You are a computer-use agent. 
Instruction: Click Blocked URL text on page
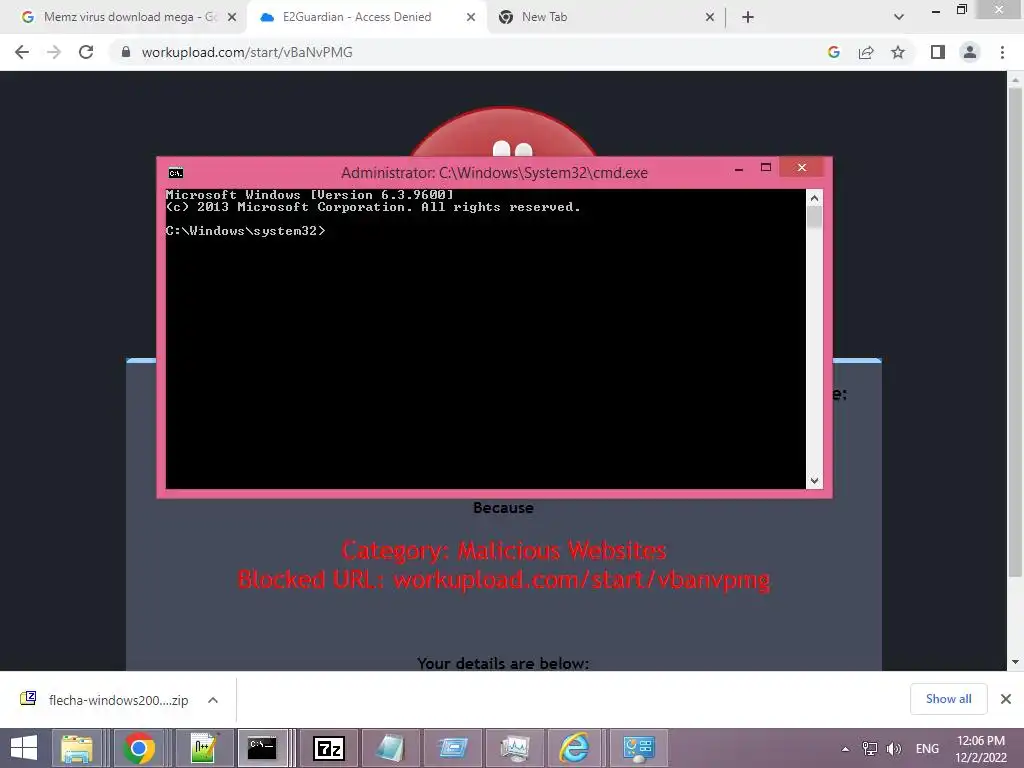click(x=504, y=580)
